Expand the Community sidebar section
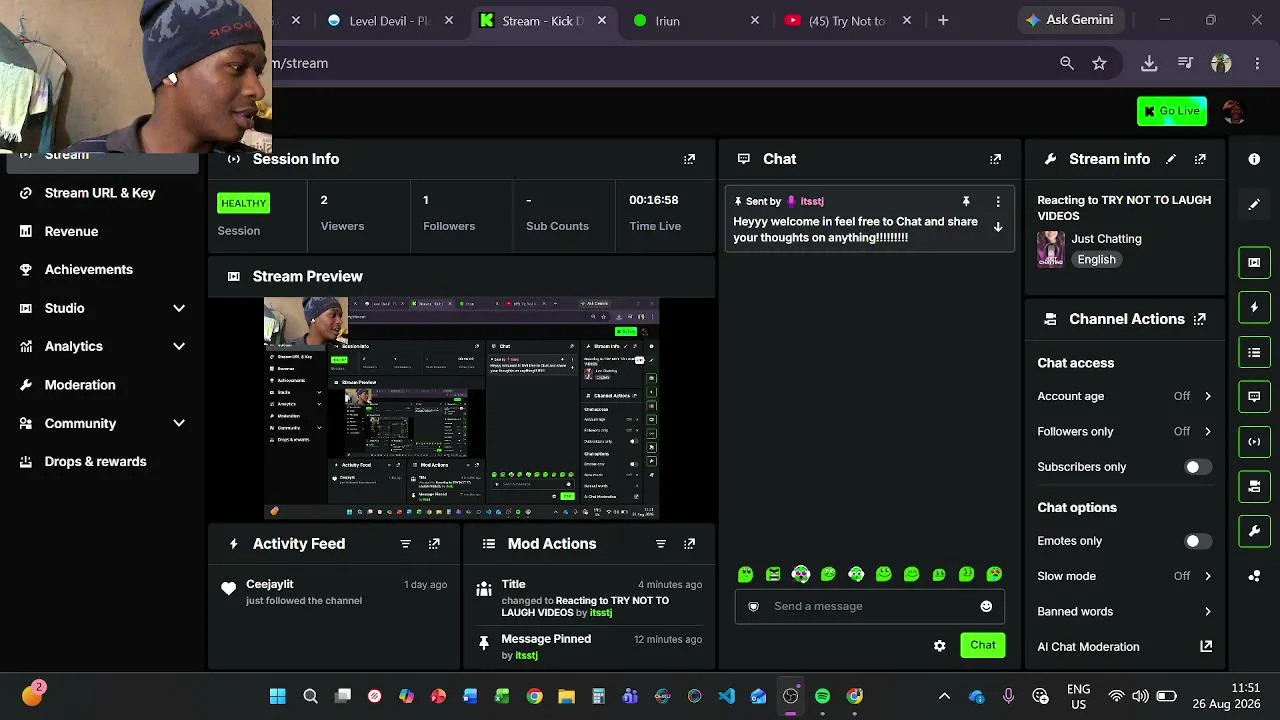1280x720 pixels. (179, 423)
